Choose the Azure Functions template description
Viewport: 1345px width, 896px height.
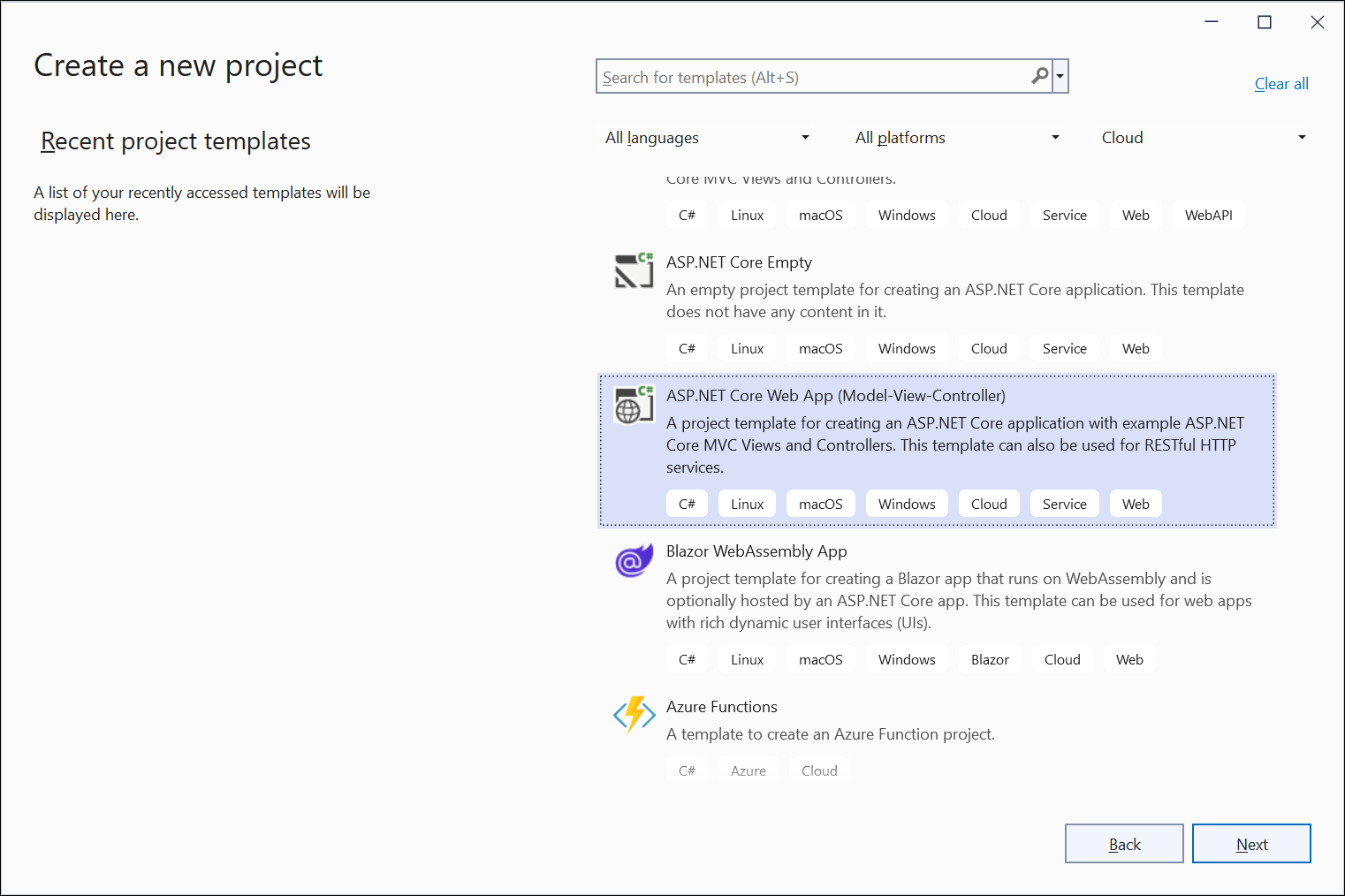[830, 734]
